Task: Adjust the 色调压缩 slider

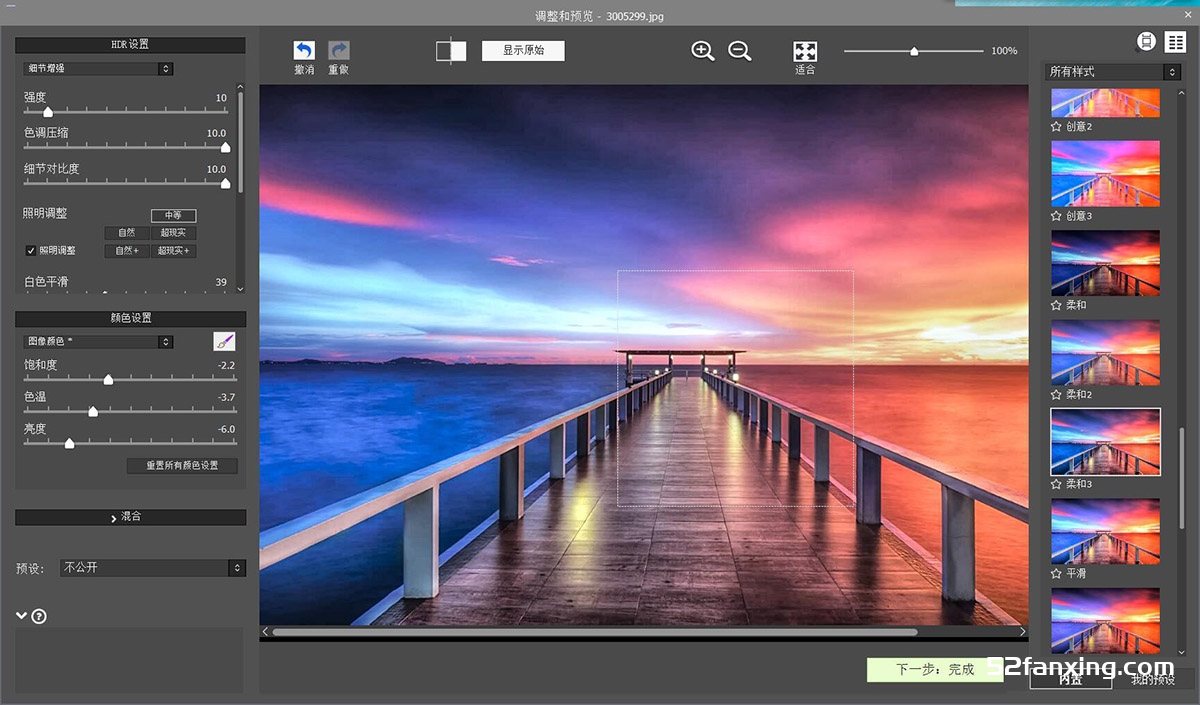Action: tap(225, 147)
